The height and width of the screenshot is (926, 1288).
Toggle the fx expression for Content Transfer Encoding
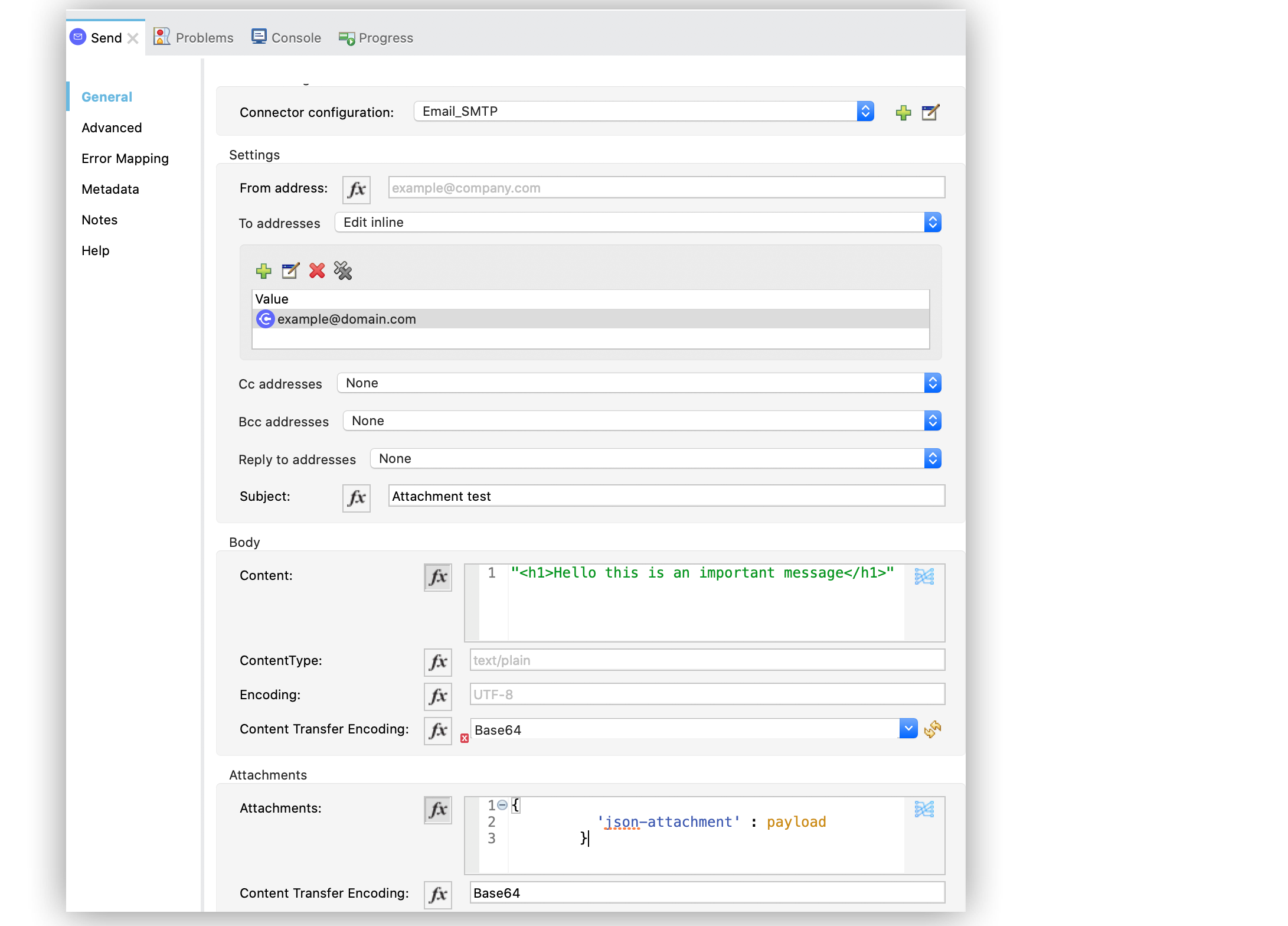[x=437, y=728]
